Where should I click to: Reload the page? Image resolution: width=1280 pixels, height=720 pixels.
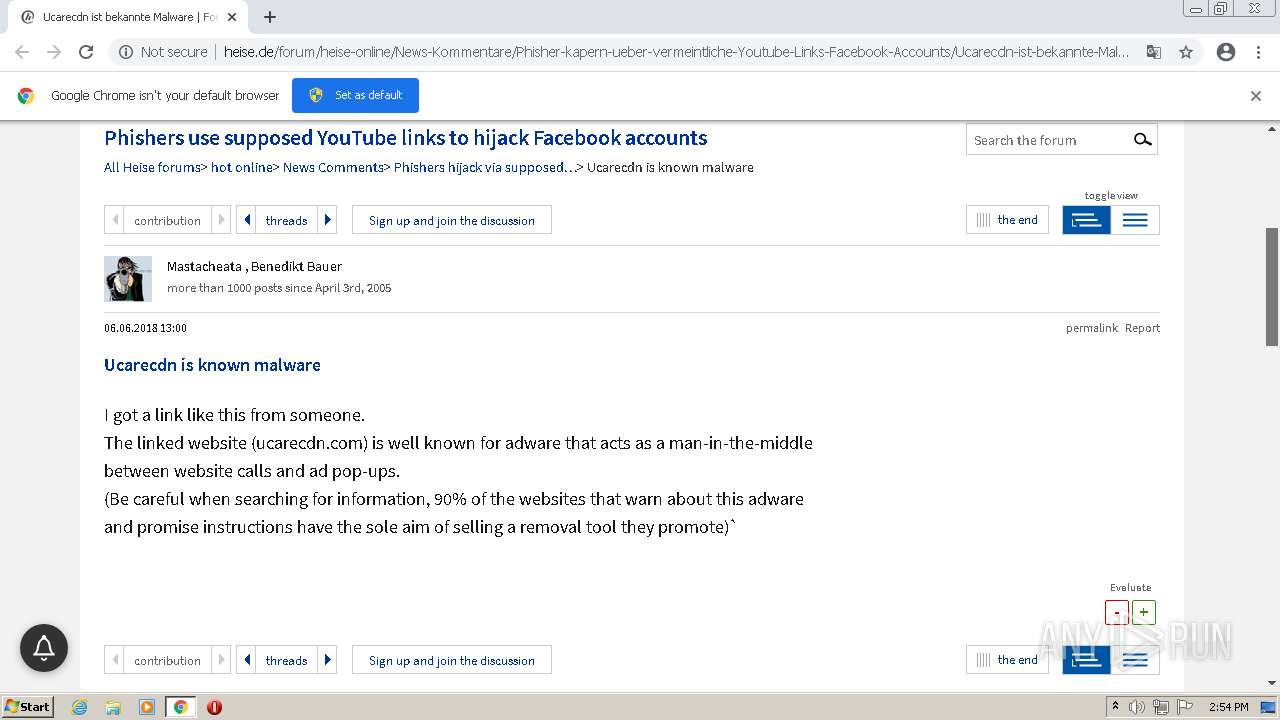click(x=86, y=52)
